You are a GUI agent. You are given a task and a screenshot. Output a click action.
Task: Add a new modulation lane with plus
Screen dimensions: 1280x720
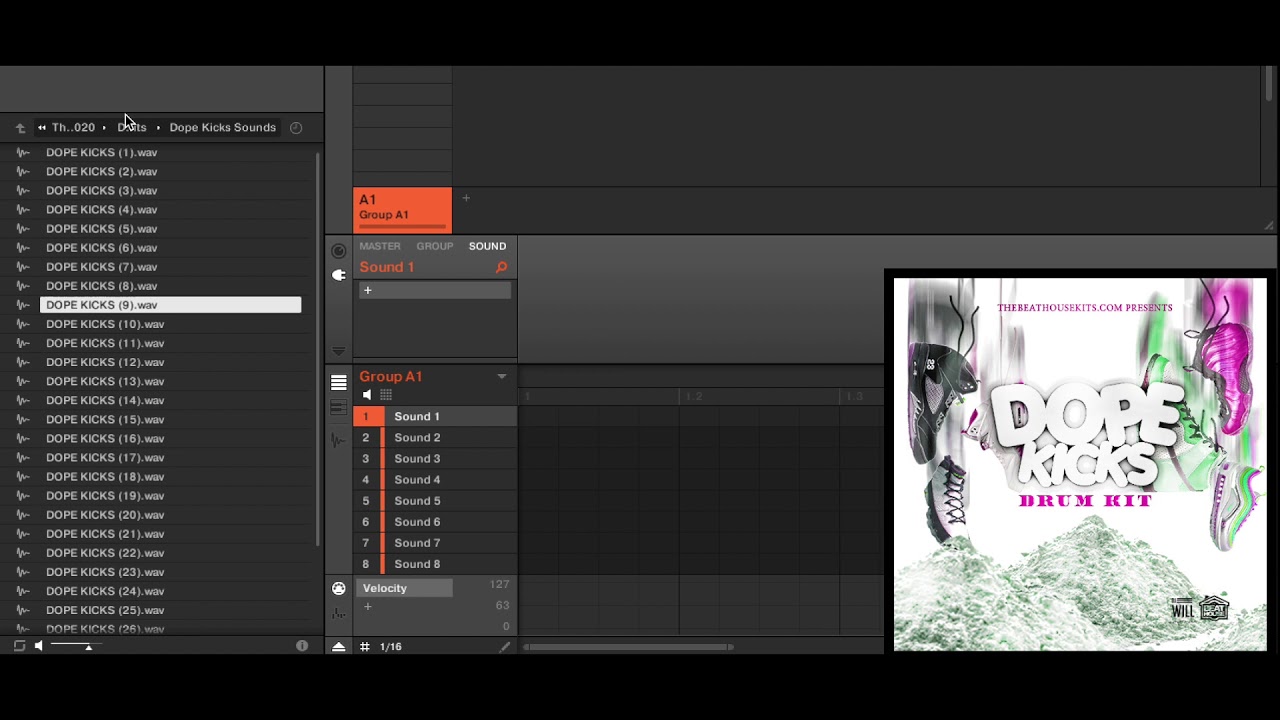[x=368, y=607]
